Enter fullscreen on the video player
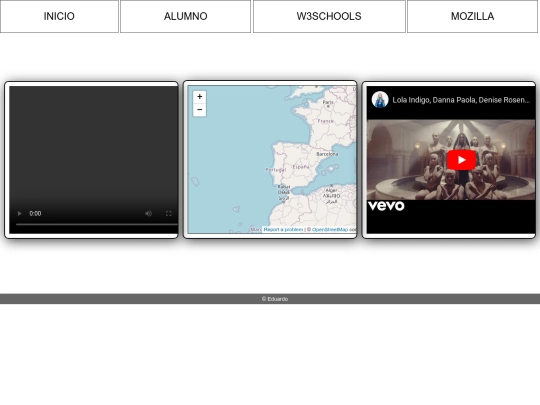 pyautogui.click(x=168, y=214)
